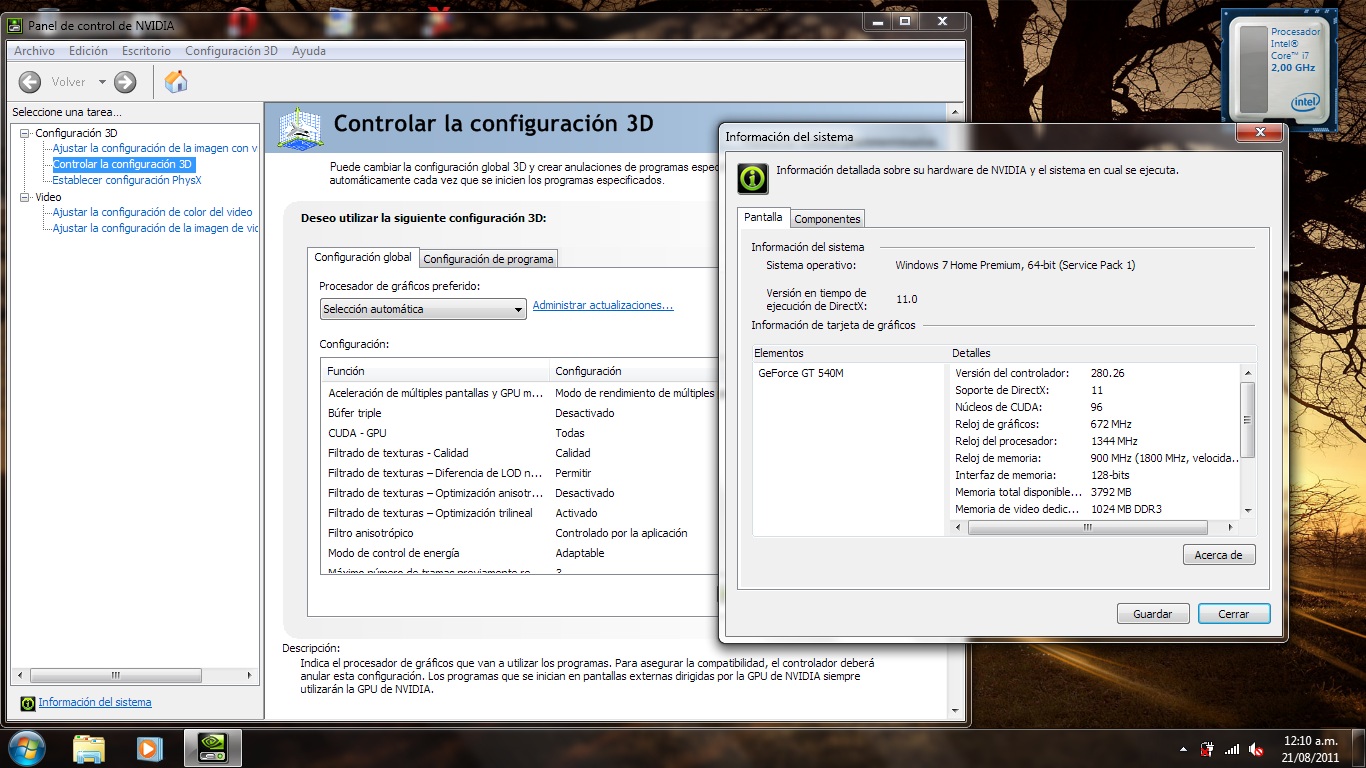Open Información del sistema link
The width and height of the screenshot is (1366, 768).
point(95,702)
